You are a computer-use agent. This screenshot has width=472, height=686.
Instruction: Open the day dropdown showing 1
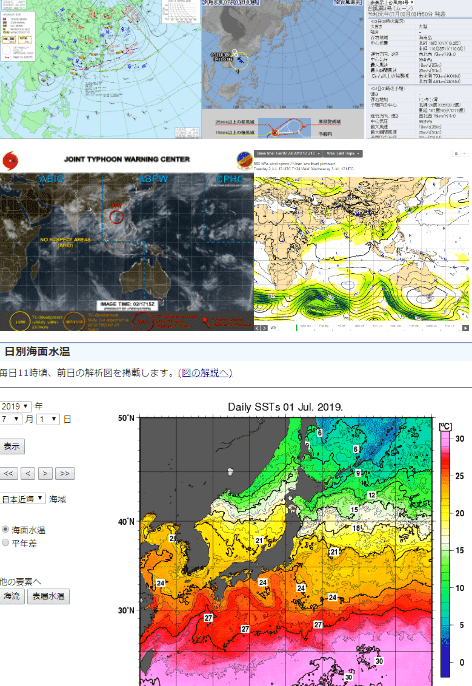pyautogui.click(x=48, y=419)
